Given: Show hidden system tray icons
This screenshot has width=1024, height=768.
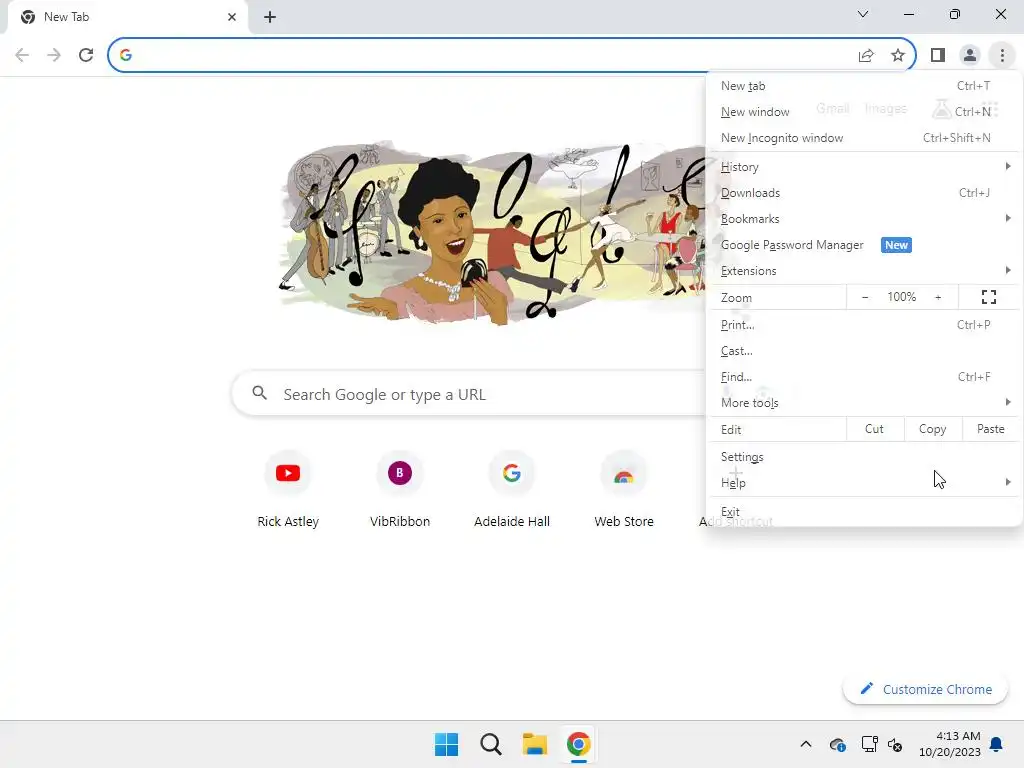Looking at the screenshot, I should tap(806, 744).
